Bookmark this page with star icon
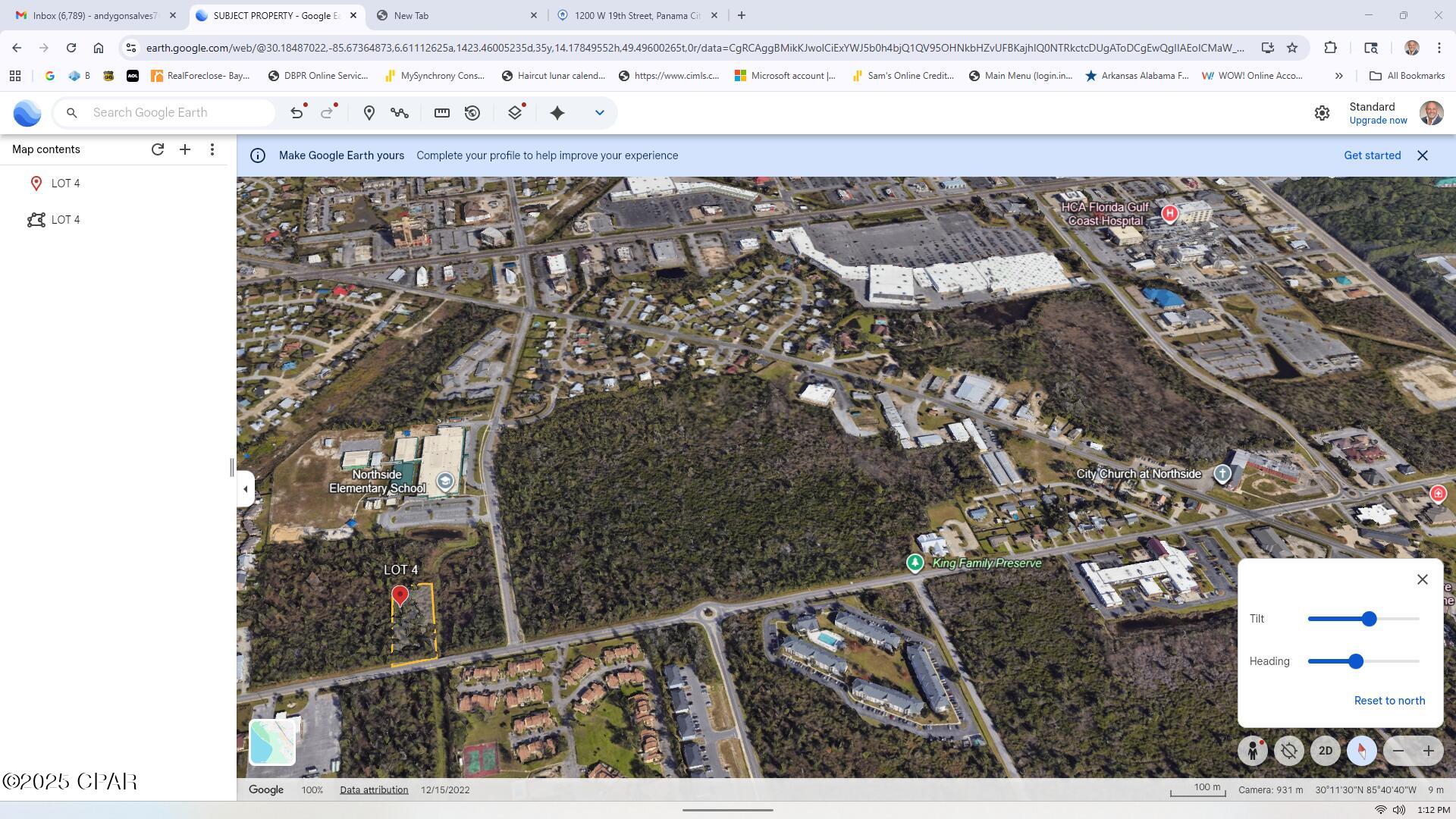Viewport: 1456px width, 819px height. tap(1292, 48)
